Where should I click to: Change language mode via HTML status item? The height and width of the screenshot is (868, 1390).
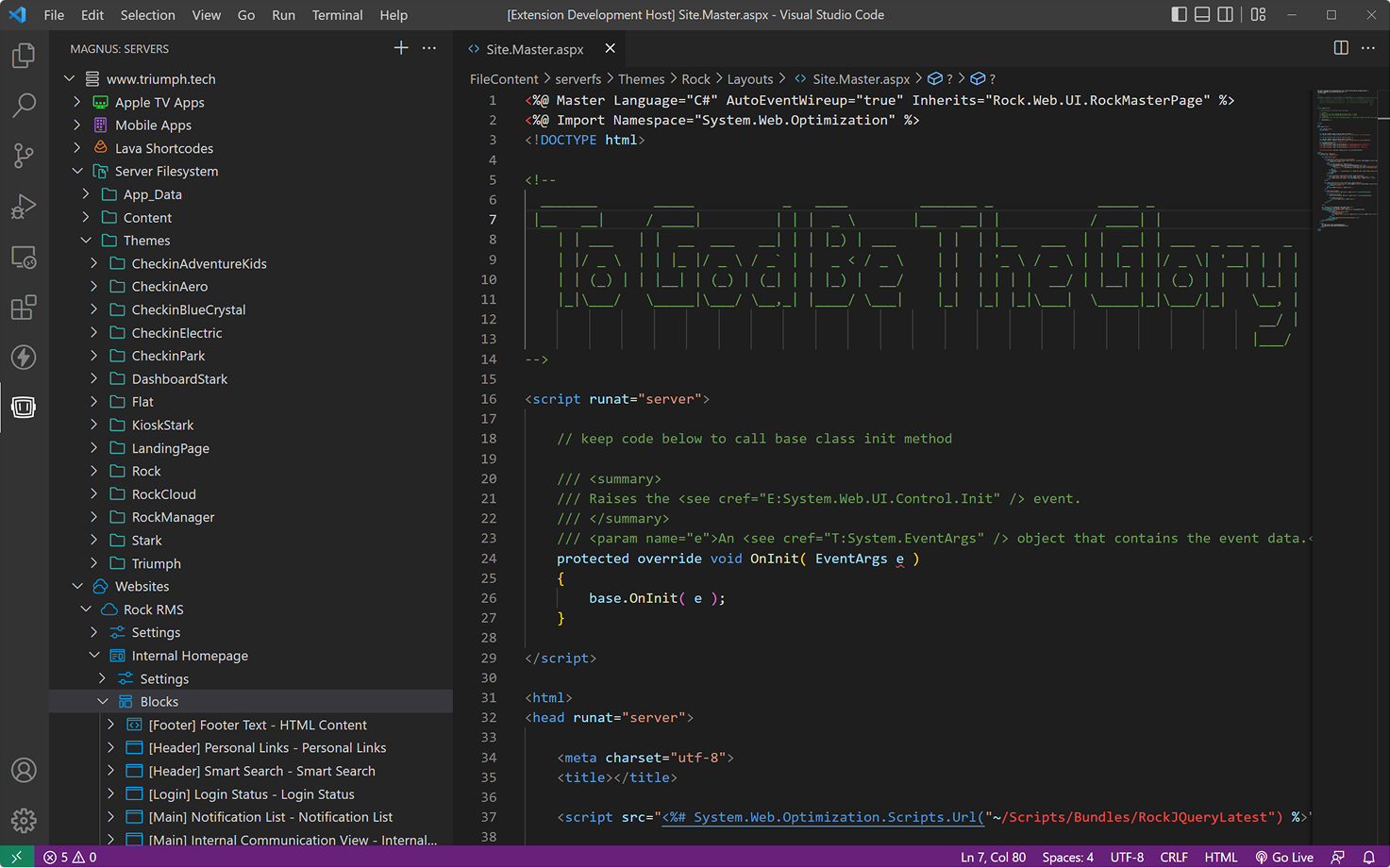tap(1221, 857)
